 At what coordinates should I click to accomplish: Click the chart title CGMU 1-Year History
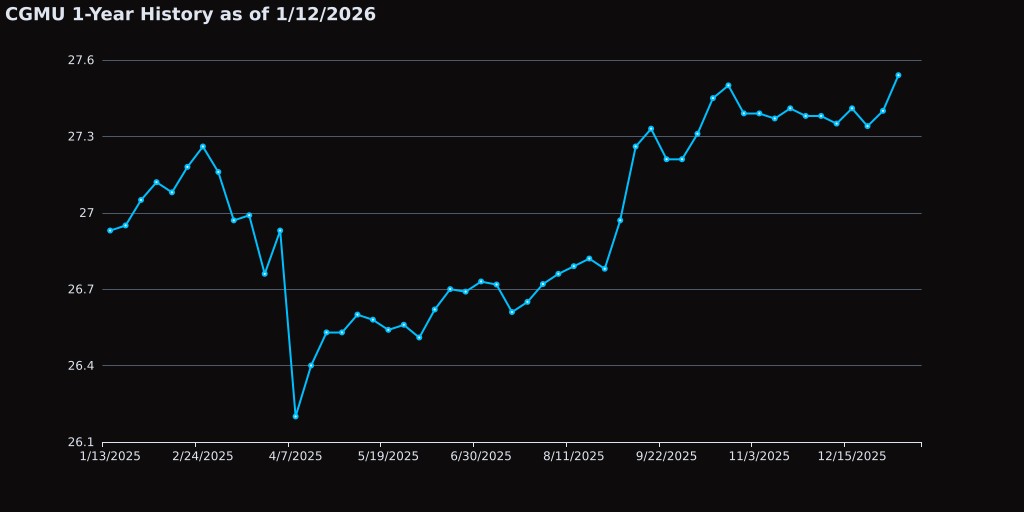pos(190,14)
